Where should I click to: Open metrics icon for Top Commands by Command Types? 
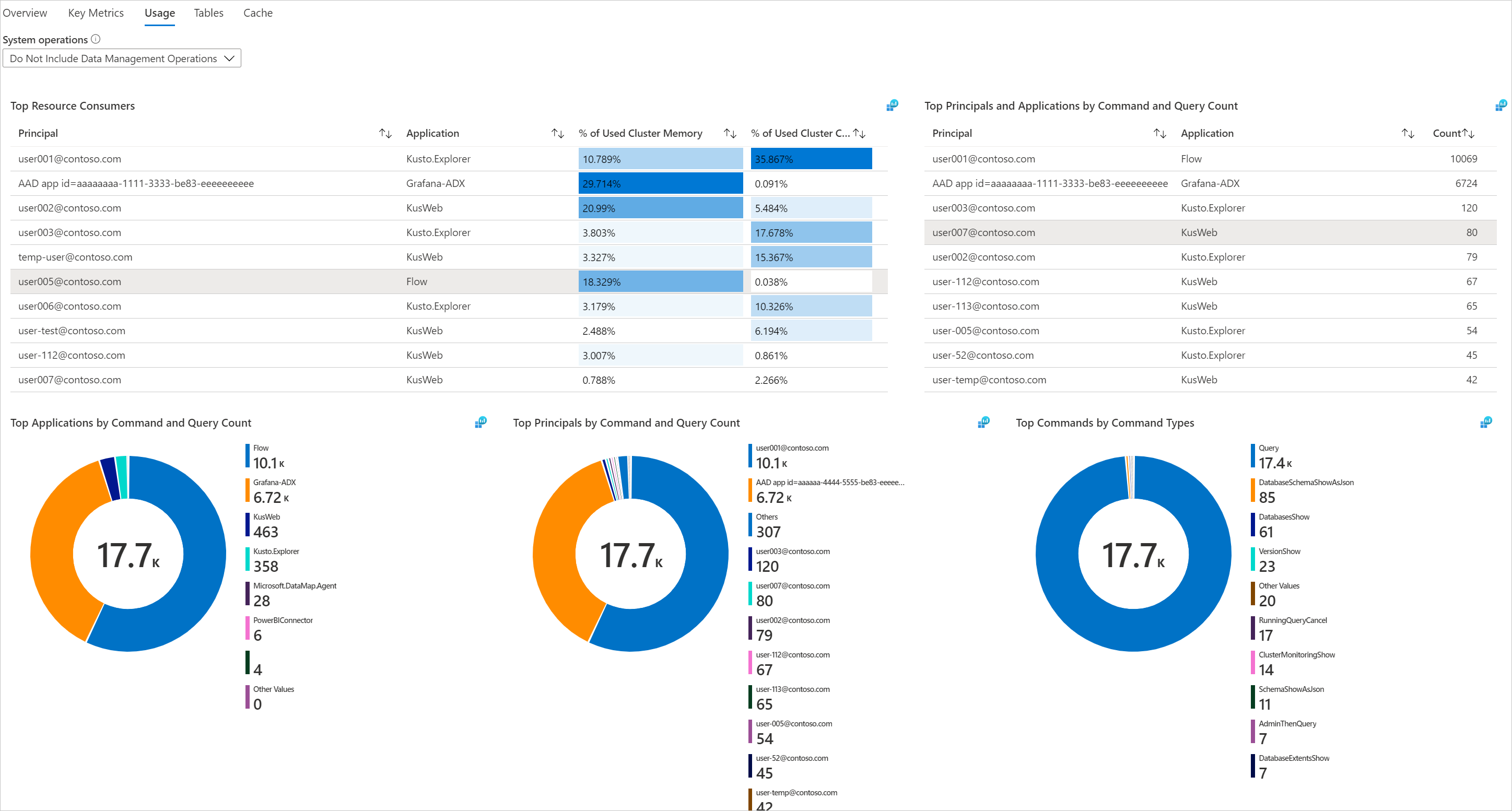pos(1487,421)
